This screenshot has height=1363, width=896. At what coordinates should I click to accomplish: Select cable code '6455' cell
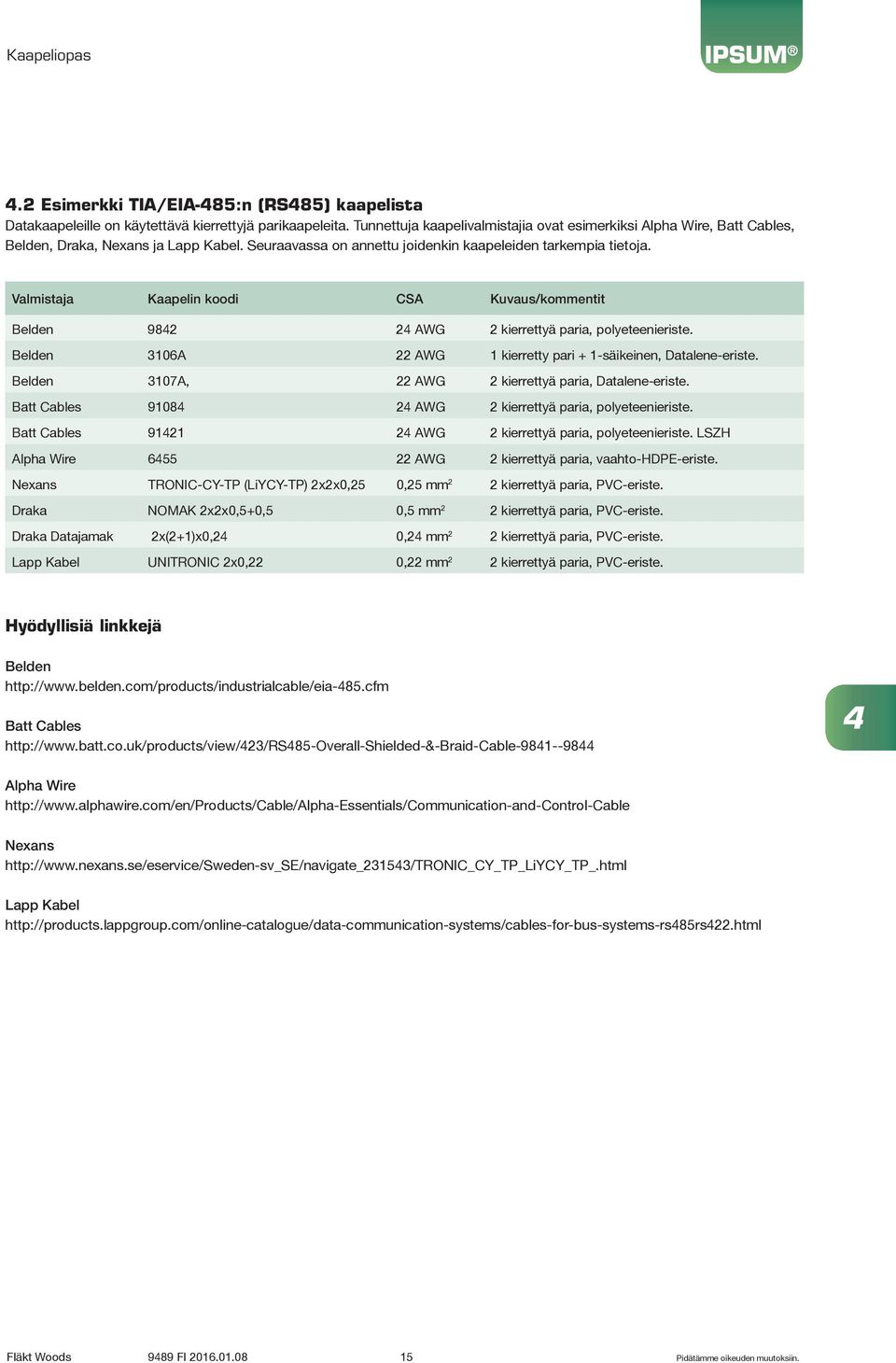point(162,459)
